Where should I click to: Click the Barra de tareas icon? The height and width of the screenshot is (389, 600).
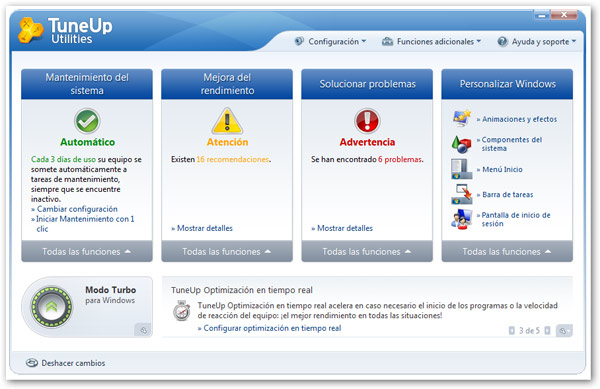[x=461, y=194]
